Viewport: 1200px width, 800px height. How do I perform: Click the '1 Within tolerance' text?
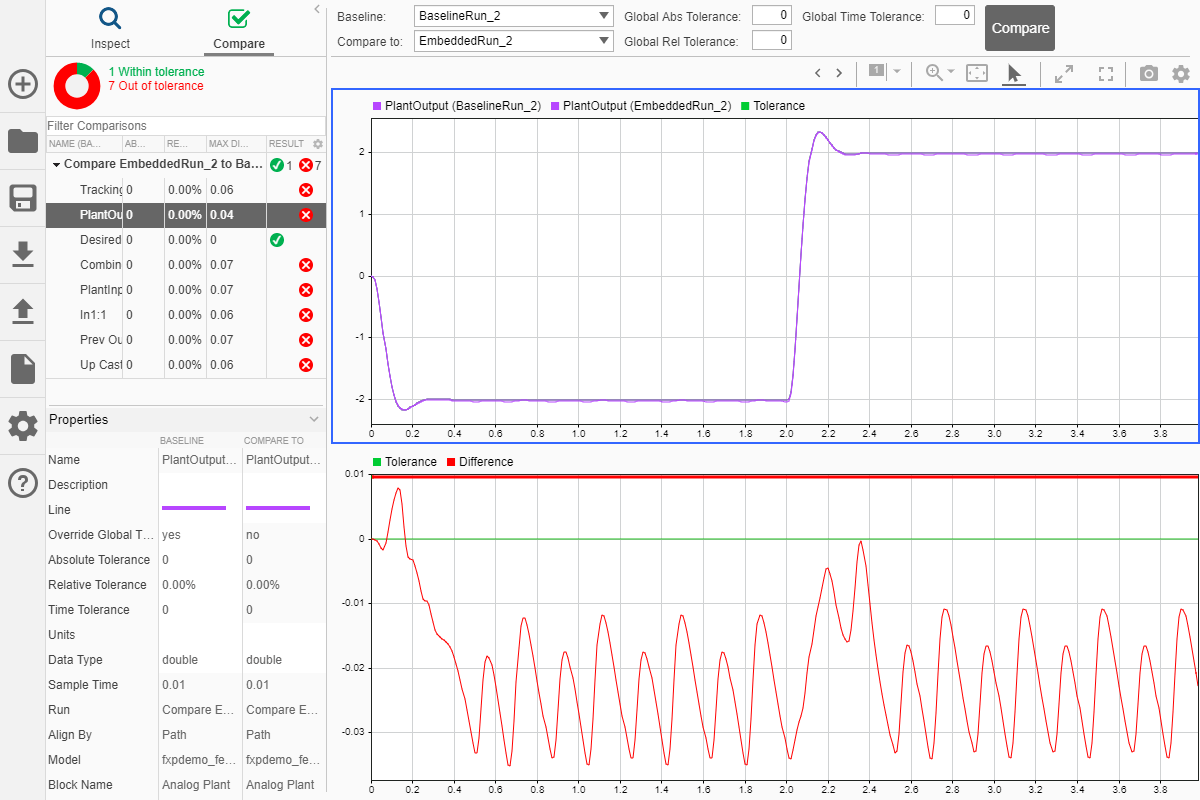[x=156, y=72]
